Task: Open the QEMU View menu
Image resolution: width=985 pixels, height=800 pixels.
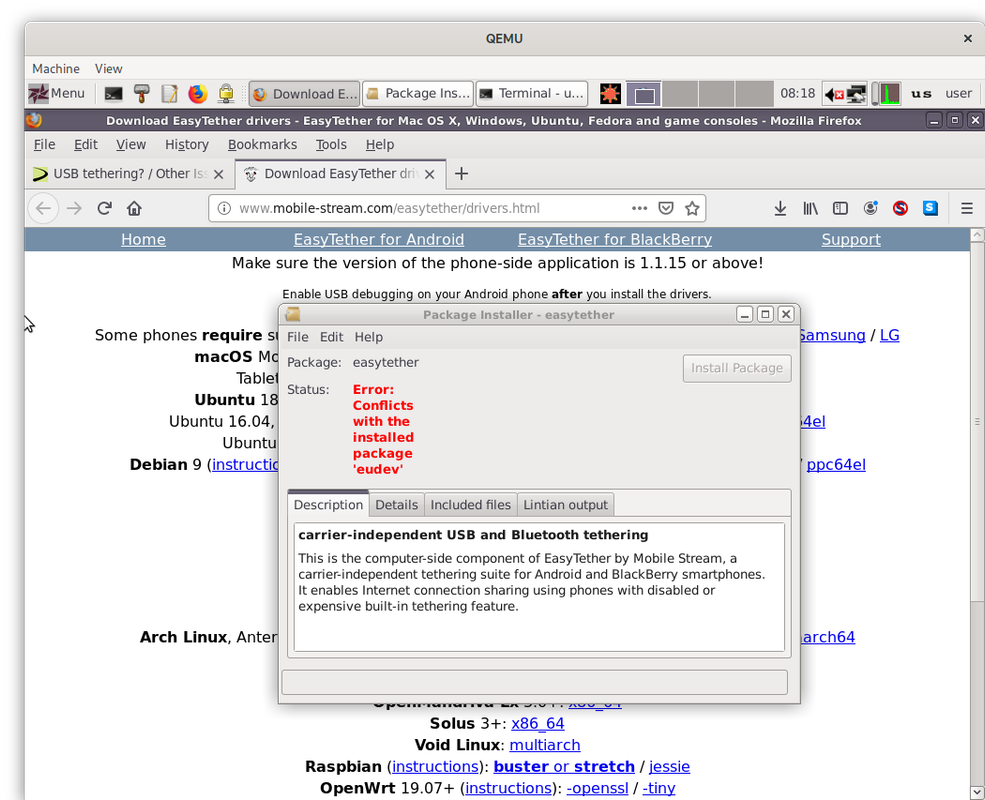Action: [x=108, y=68]
